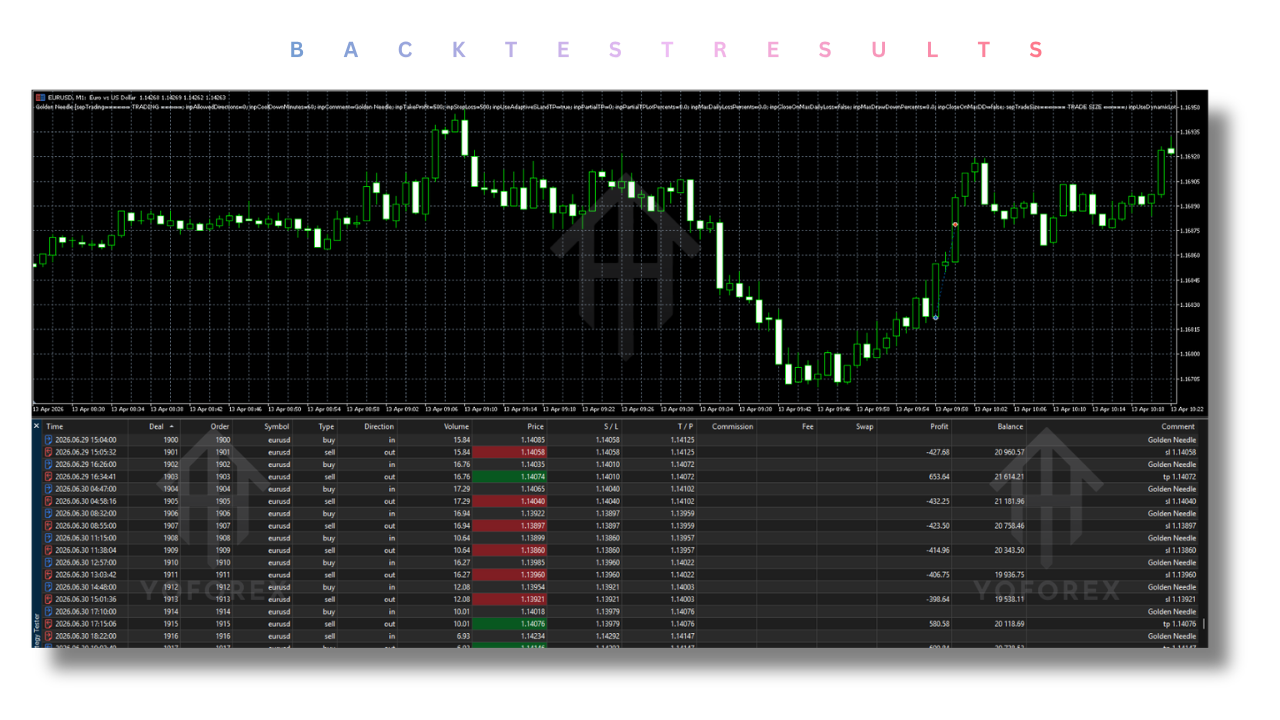
Task: Close the Strategy Tester panel with X
Action: click(x=37, y=426)
